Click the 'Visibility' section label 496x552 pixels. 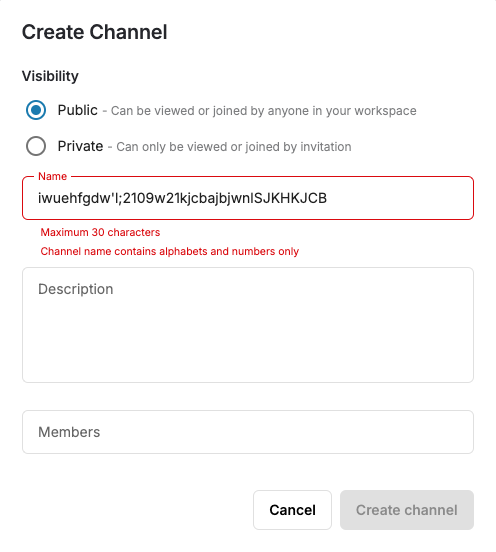[x=50, y=76]
